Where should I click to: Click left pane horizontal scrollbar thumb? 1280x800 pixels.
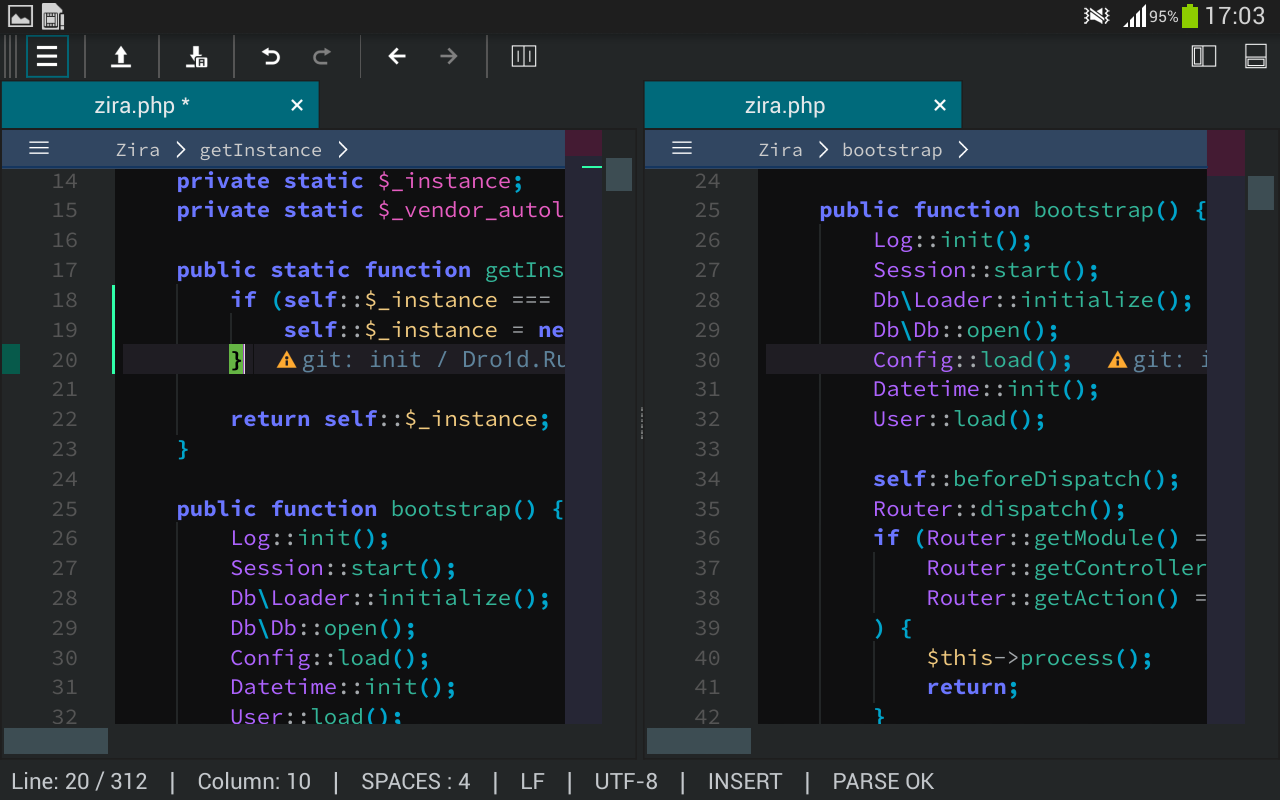[x=56, y=741]
